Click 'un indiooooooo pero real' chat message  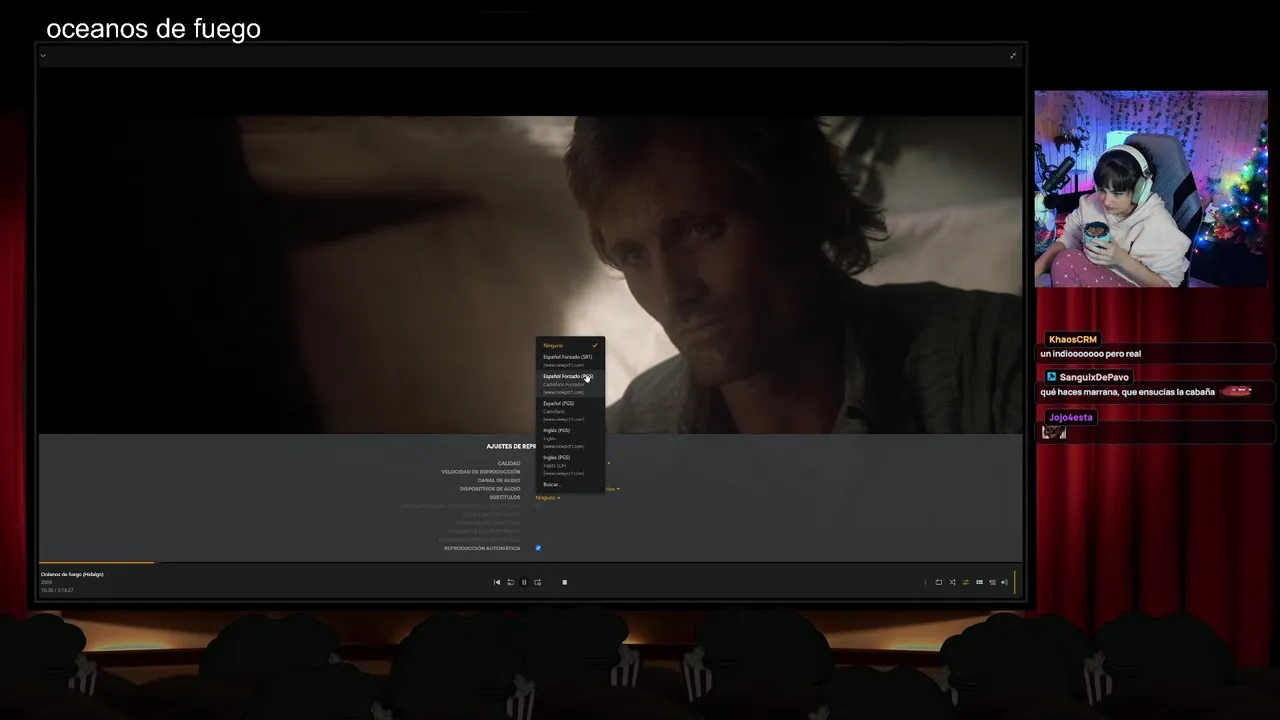tap(1091, 354)
